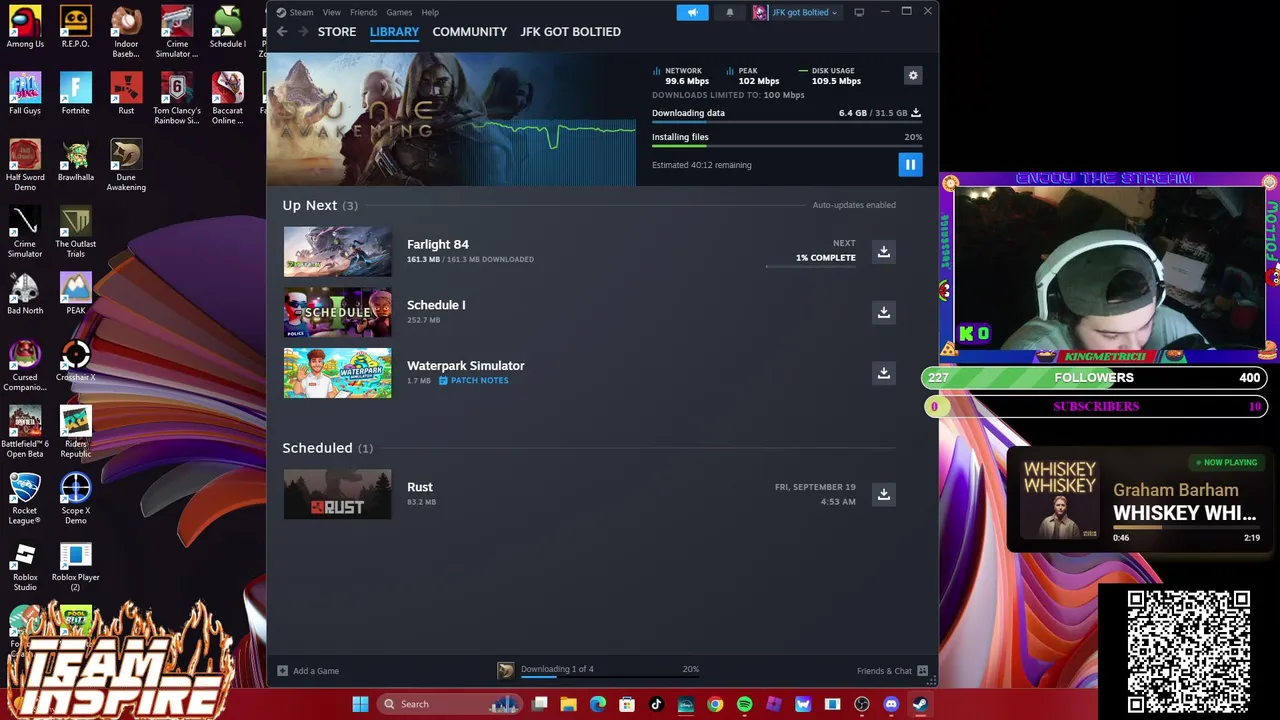Image resolution: width=1280 pixels, height=720 pixels.
Task: Click the Downloading 1 of 4 status
Action: pos(557,669)
